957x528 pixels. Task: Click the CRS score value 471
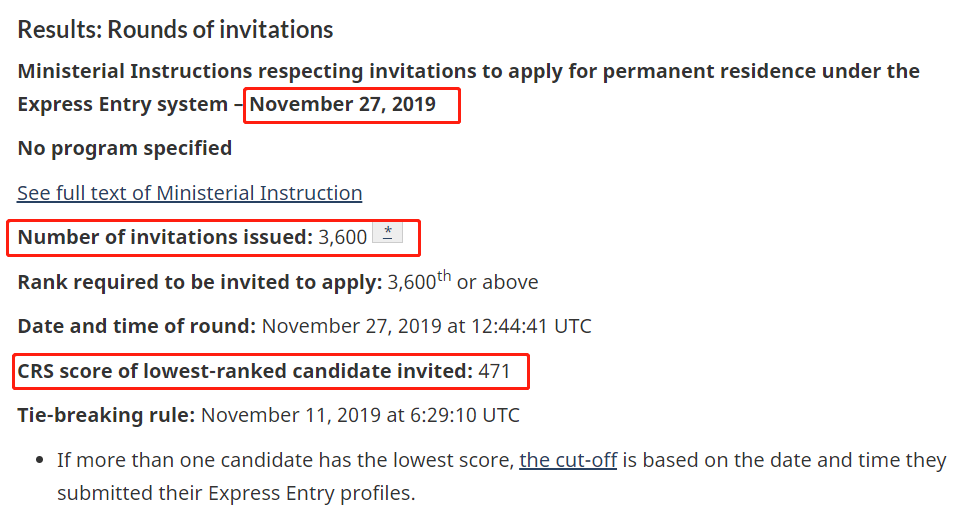pyautogui.click(x=494, y=371)
